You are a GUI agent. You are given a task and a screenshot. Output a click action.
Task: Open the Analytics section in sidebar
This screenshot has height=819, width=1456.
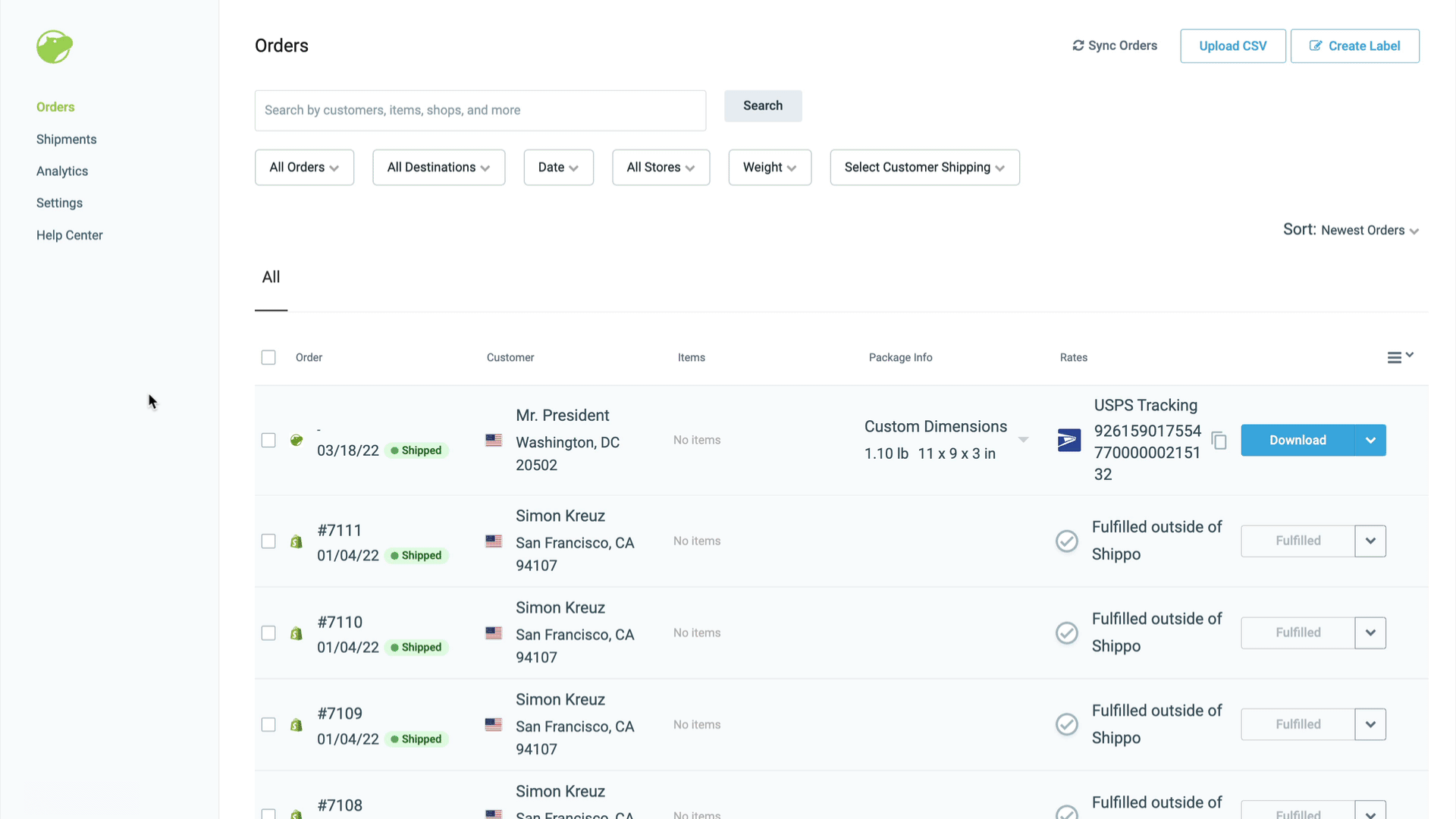click(x=62, y=171)
